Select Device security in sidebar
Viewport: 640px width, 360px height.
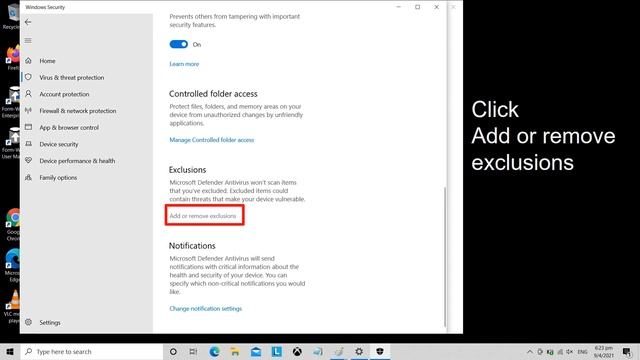[59, 144]
